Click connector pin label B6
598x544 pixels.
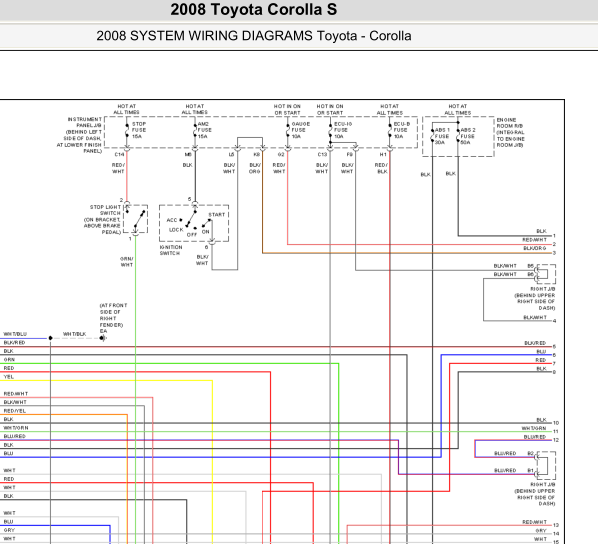click(x=530, y=274)
